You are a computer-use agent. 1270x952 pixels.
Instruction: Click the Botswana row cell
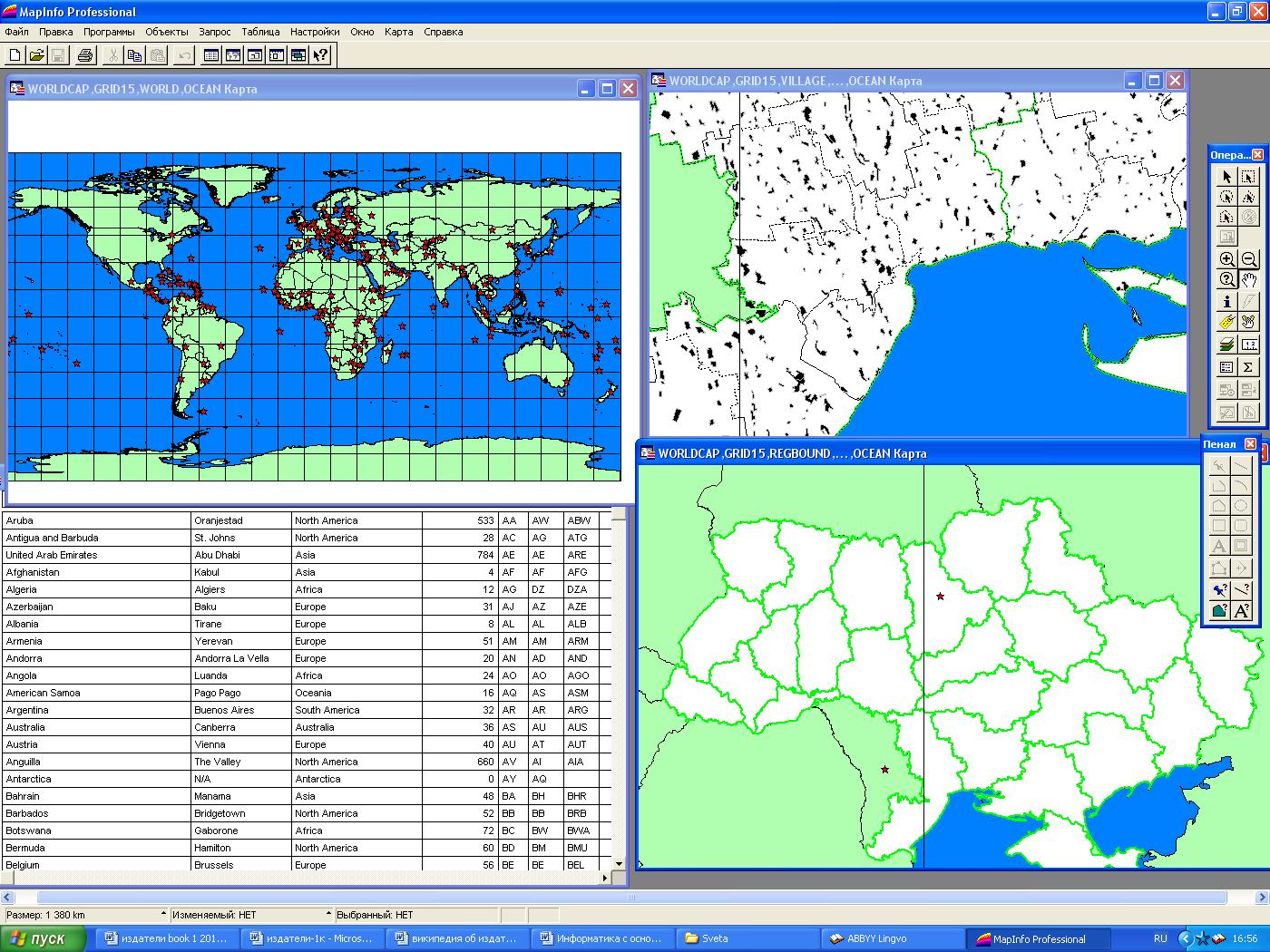96,831
